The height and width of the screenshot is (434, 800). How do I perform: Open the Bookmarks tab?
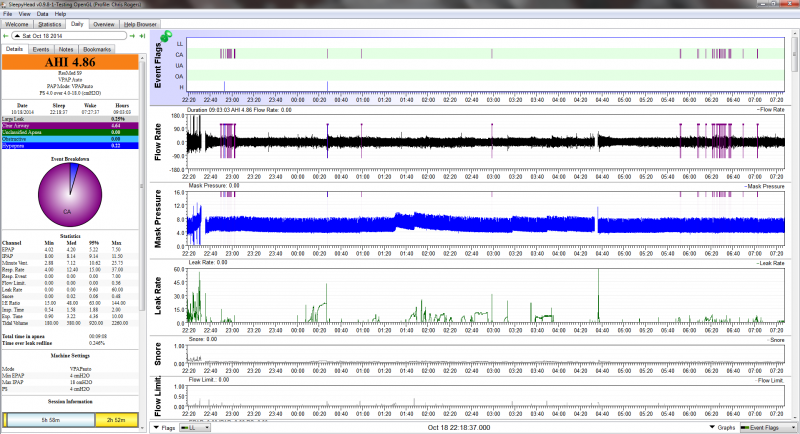(97, 48)
